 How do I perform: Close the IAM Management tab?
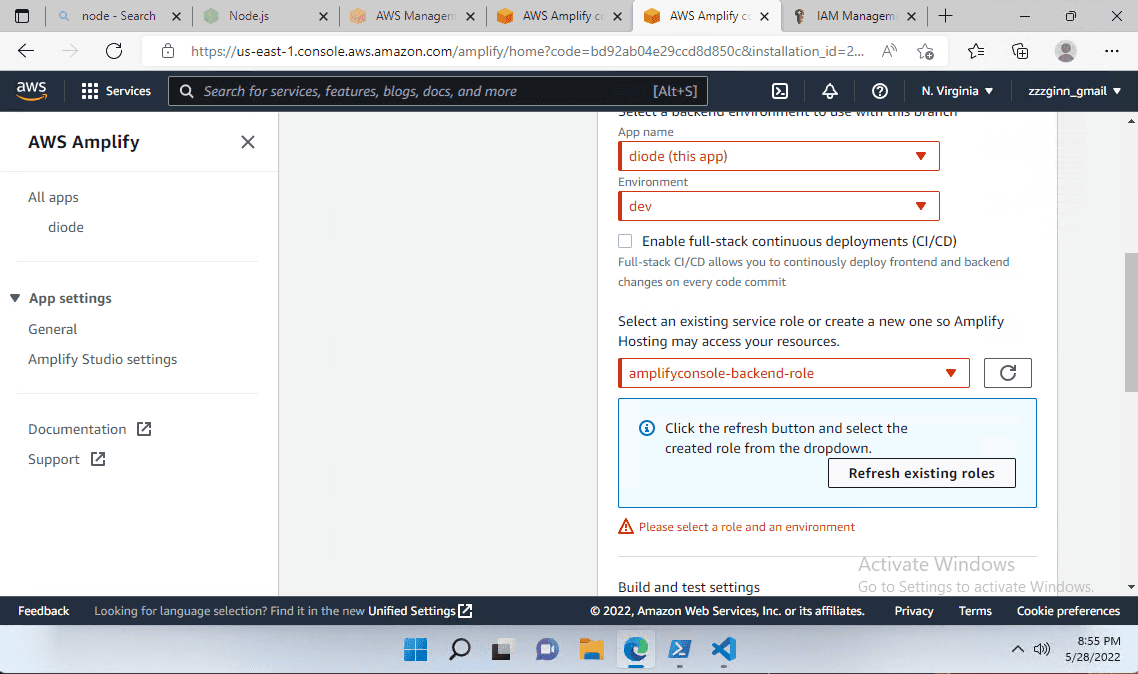coord(912,16)
